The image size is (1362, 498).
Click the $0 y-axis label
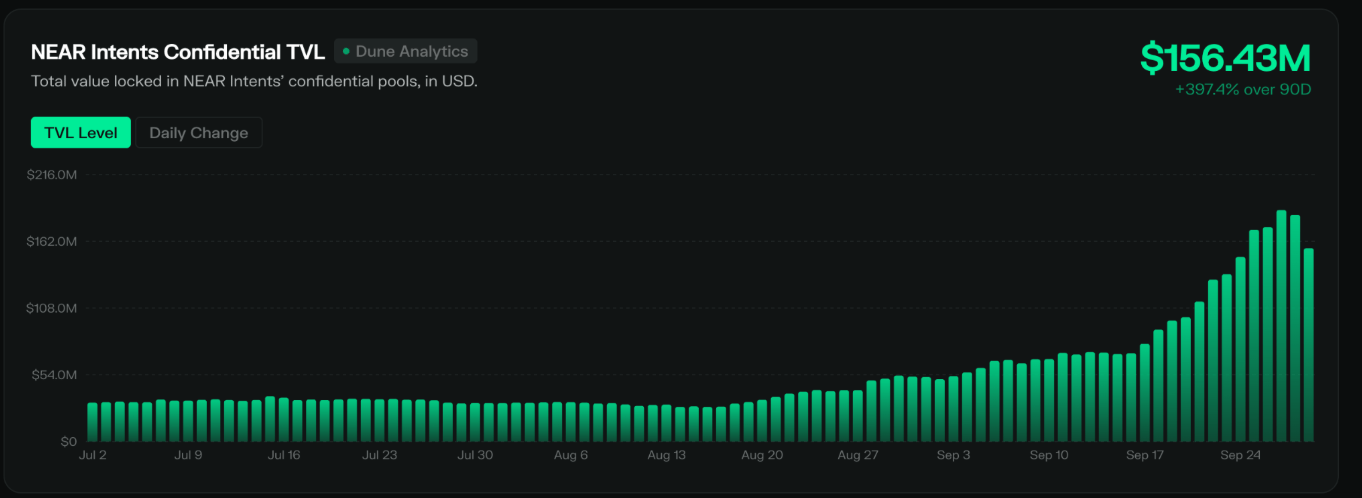point(68,441)
